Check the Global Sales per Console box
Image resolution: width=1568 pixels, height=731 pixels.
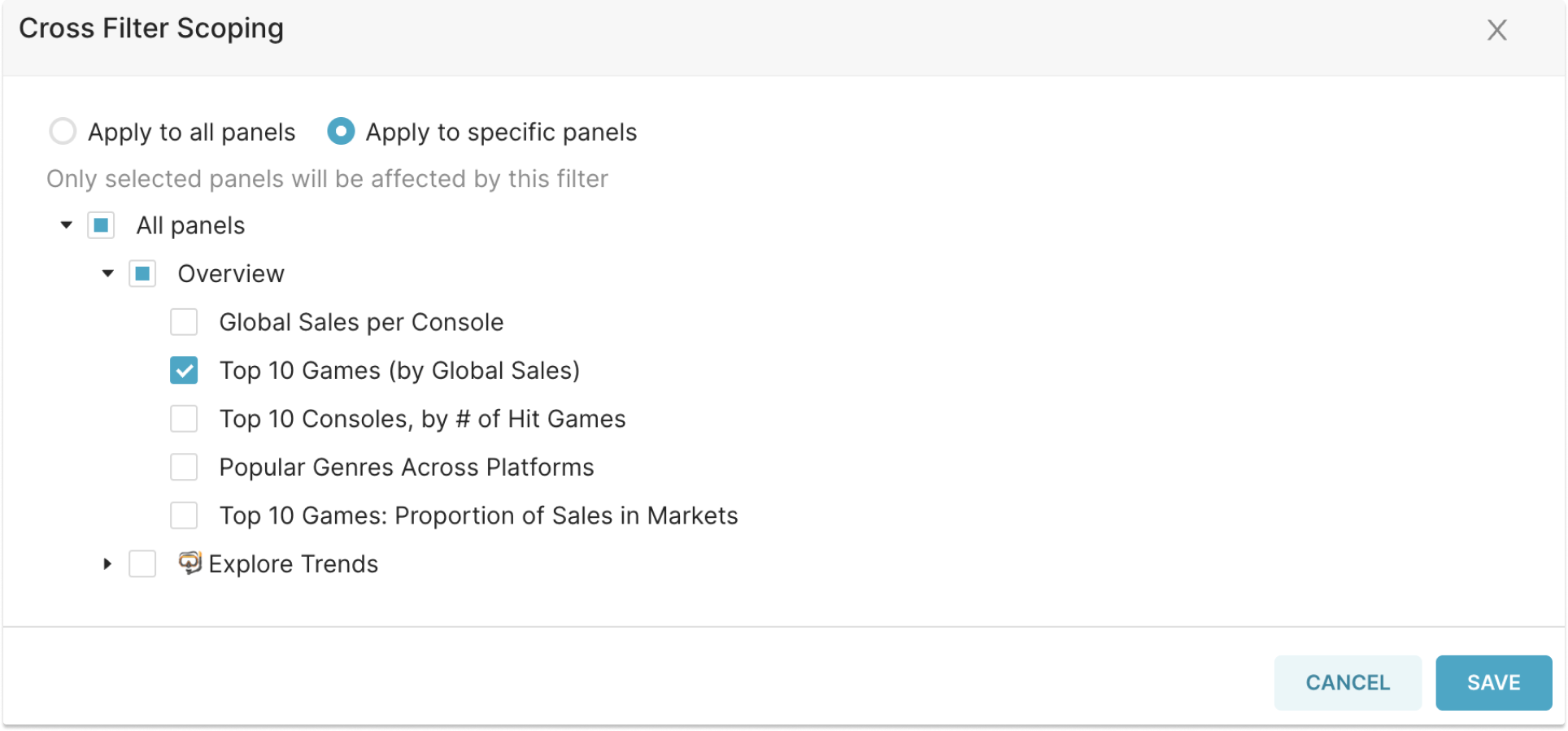(184, 322)
